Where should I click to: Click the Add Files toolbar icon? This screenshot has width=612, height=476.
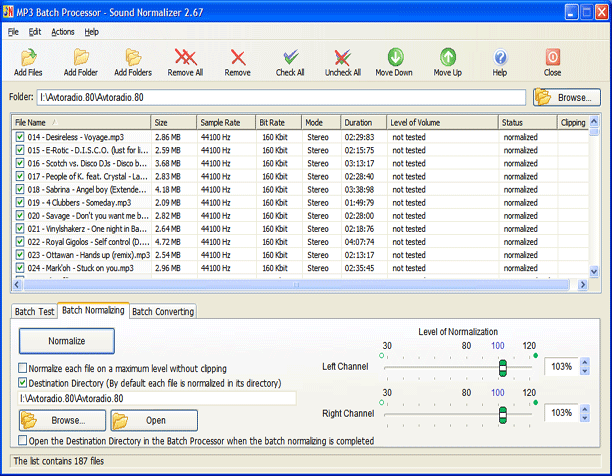[x=28, y=62]
